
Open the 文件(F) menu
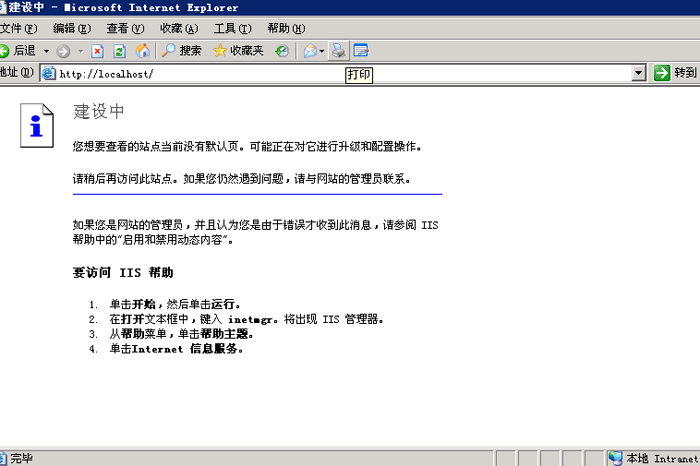pos(18,28)
